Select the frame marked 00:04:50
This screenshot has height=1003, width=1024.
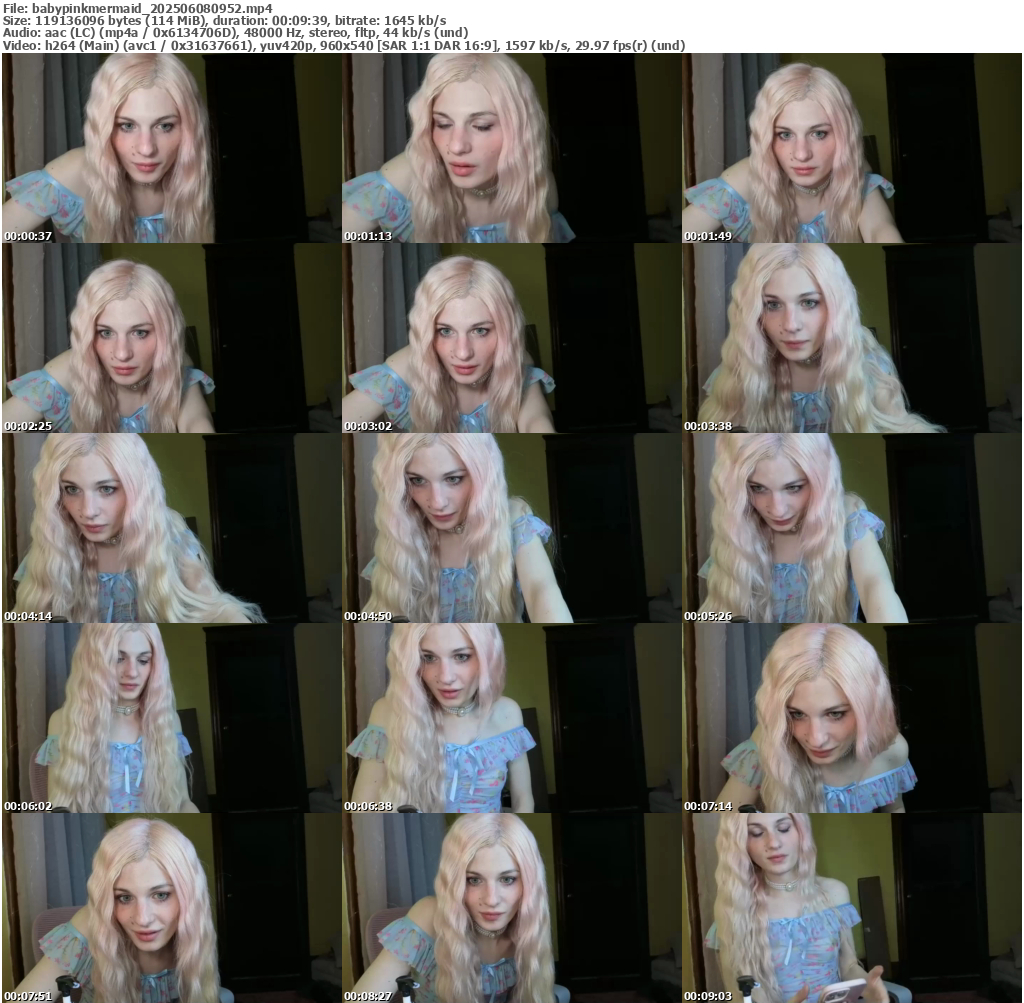point(512,528)
